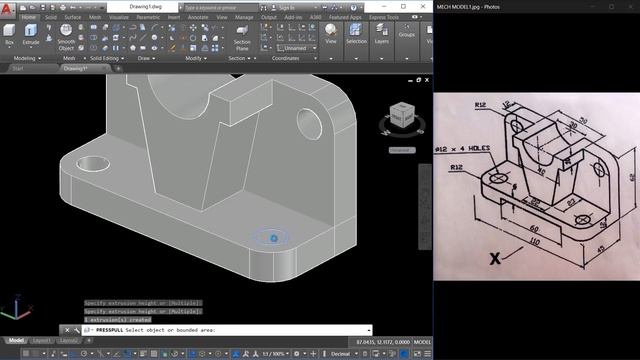The width and height of the screenshot is (640, 360).
Task: Toggle grid display in status bar
Action: pos(26,353)
